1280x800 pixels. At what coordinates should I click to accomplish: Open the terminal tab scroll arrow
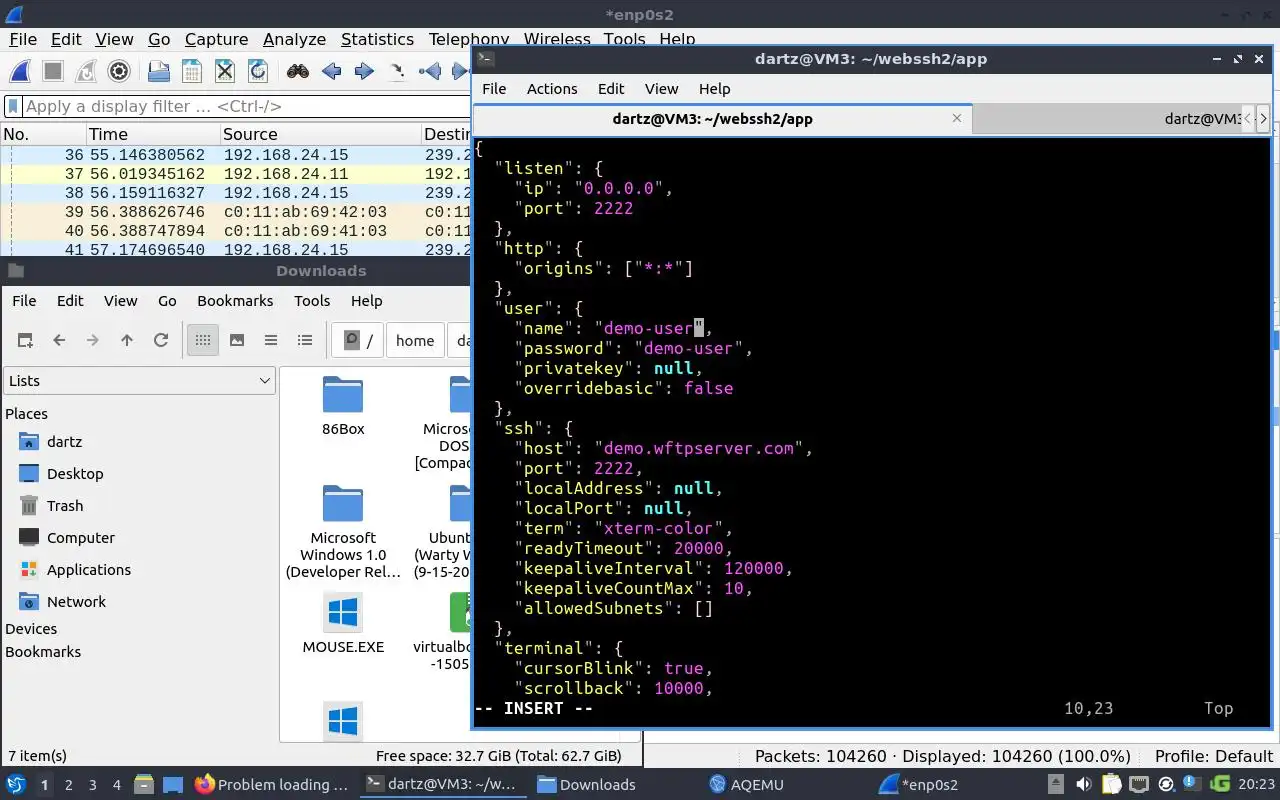click(x=1263, y=118)
